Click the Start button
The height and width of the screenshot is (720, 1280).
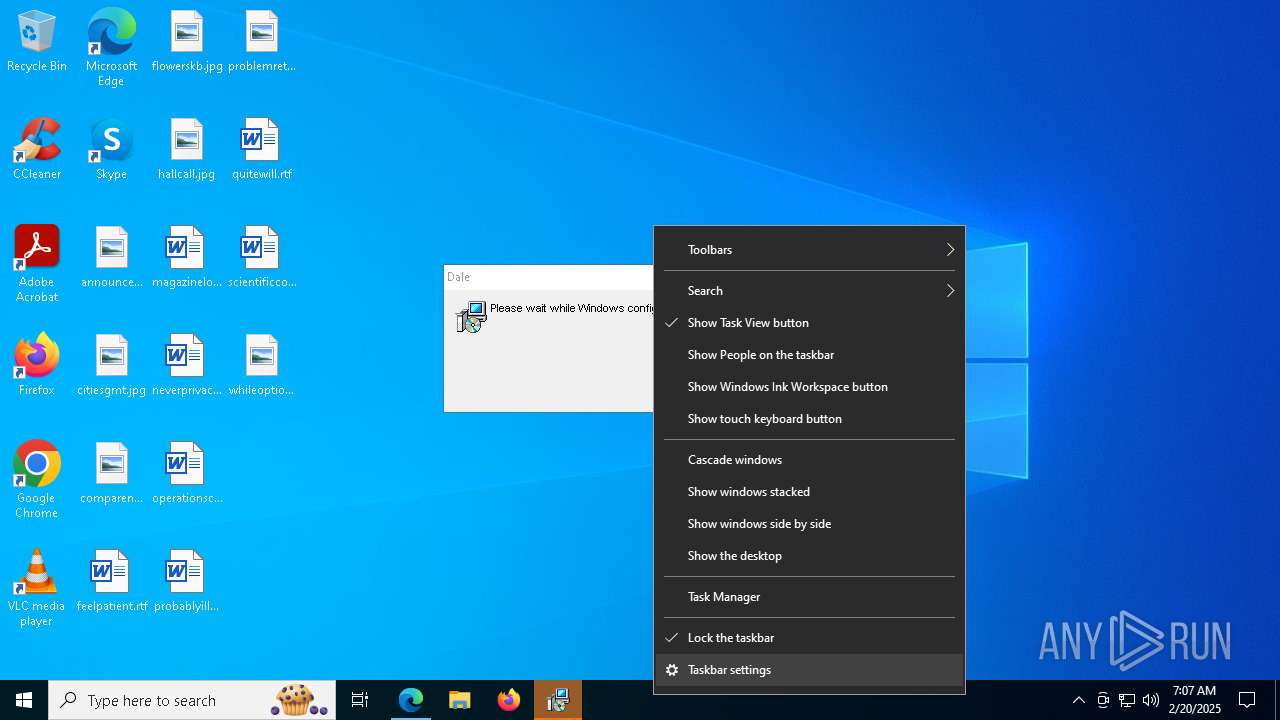24,700
